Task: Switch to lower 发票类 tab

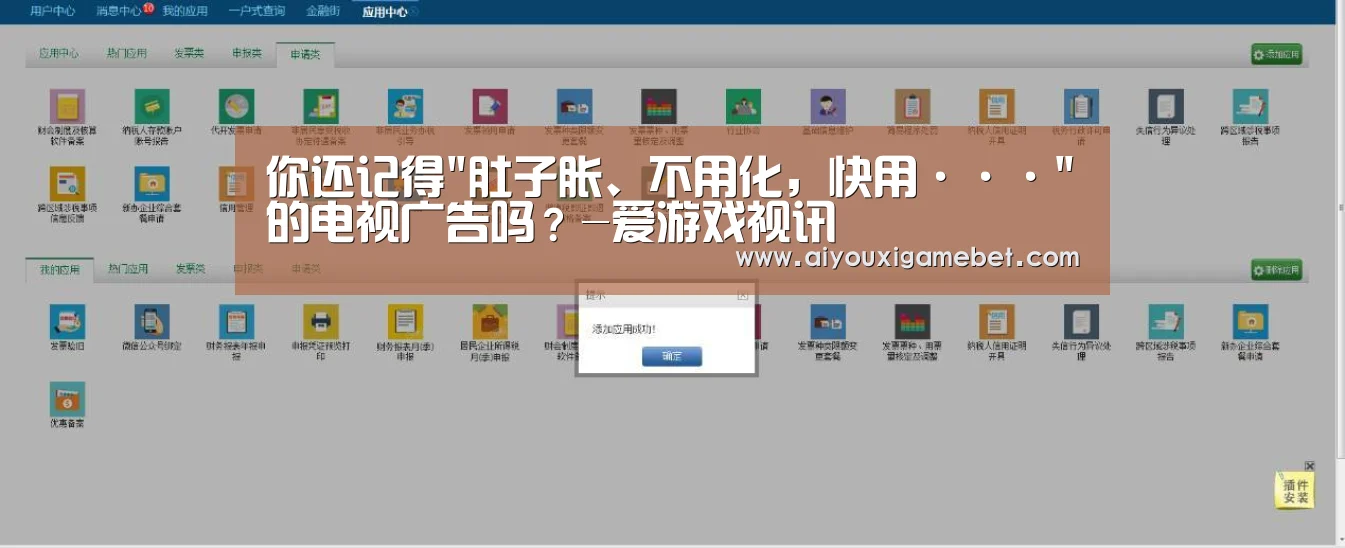Action: click(x=190, y=270)
